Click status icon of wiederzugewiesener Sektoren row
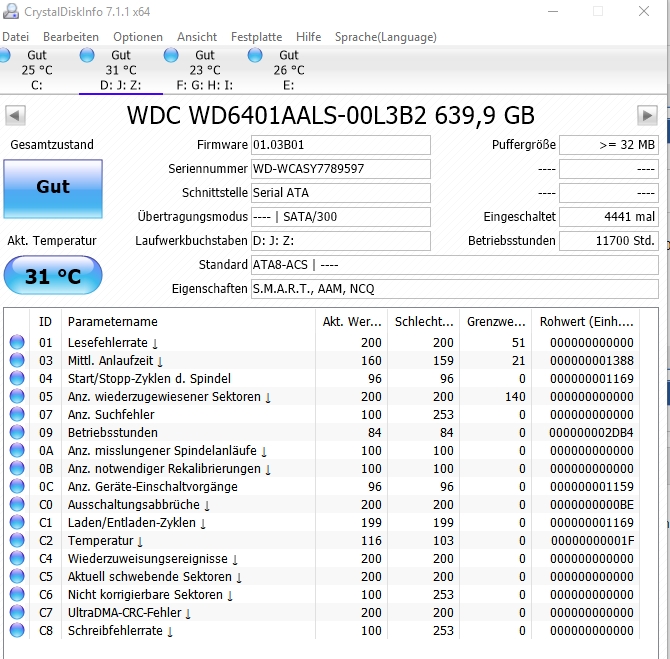Image resolution: width=670 pixels, height=659 pixels. point(17,396)
